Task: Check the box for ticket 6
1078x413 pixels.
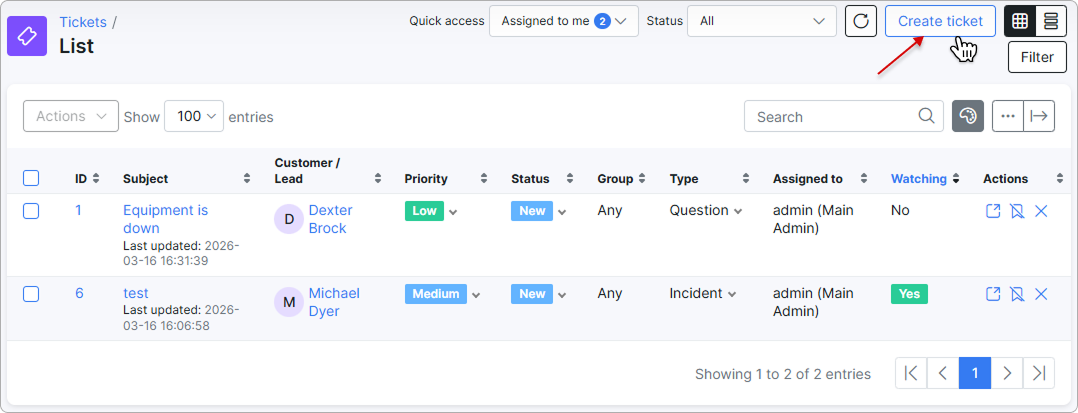Action: click(x=31, y=294)
